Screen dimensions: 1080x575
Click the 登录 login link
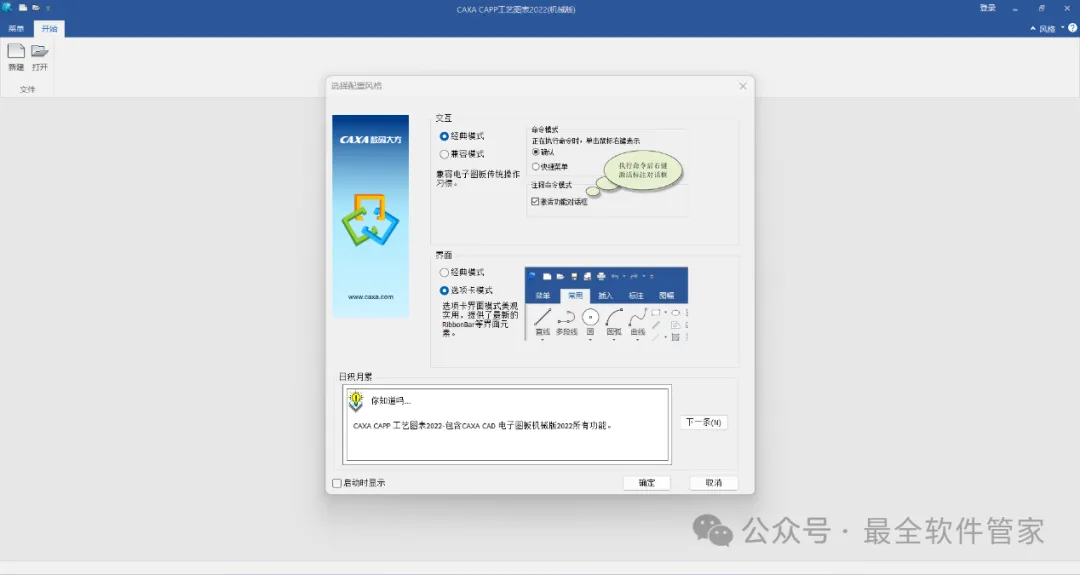point(988,8)
